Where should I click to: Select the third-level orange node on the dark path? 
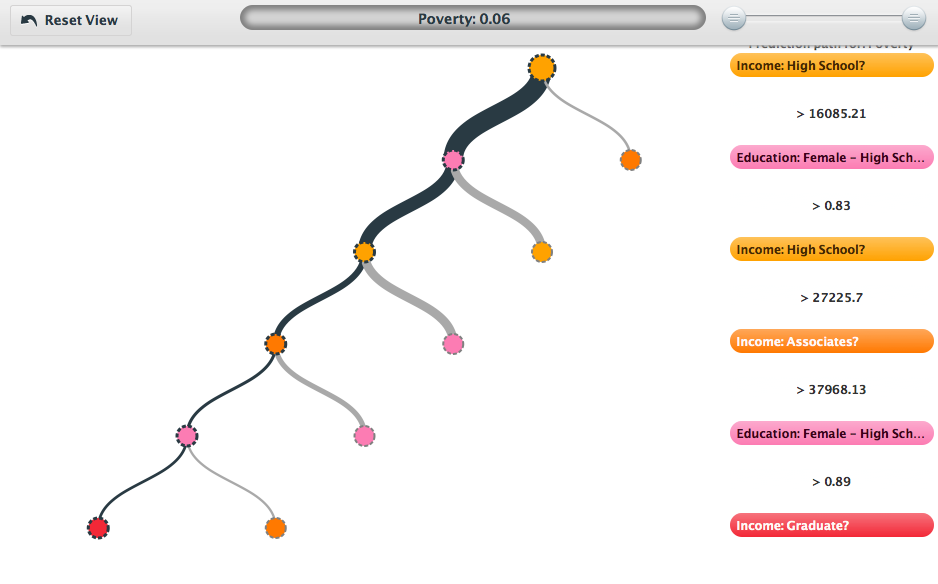pyautogui.click(x=364, y=252)
